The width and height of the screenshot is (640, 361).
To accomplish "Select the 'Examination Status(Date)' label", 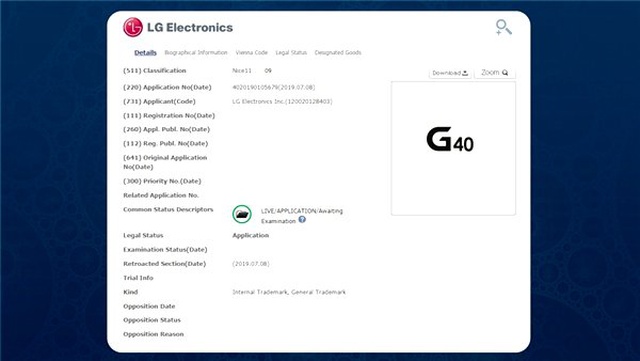I will pyautogui.click(x=165, y=250).
